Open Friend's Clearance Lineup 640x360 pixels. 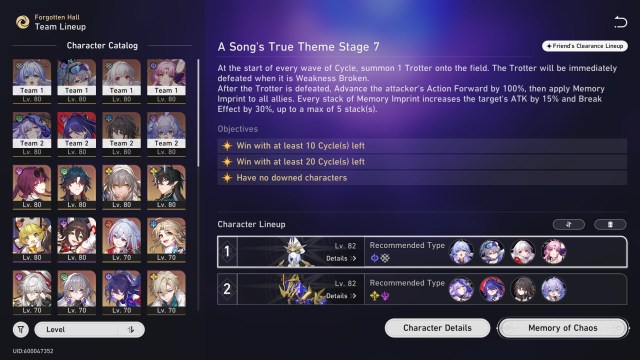coord(585,46)
